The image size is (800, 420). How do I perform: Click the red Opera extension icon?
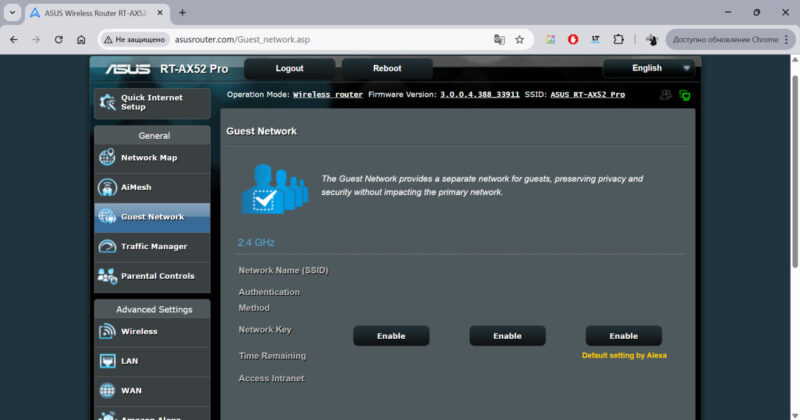tap(573, 39)
